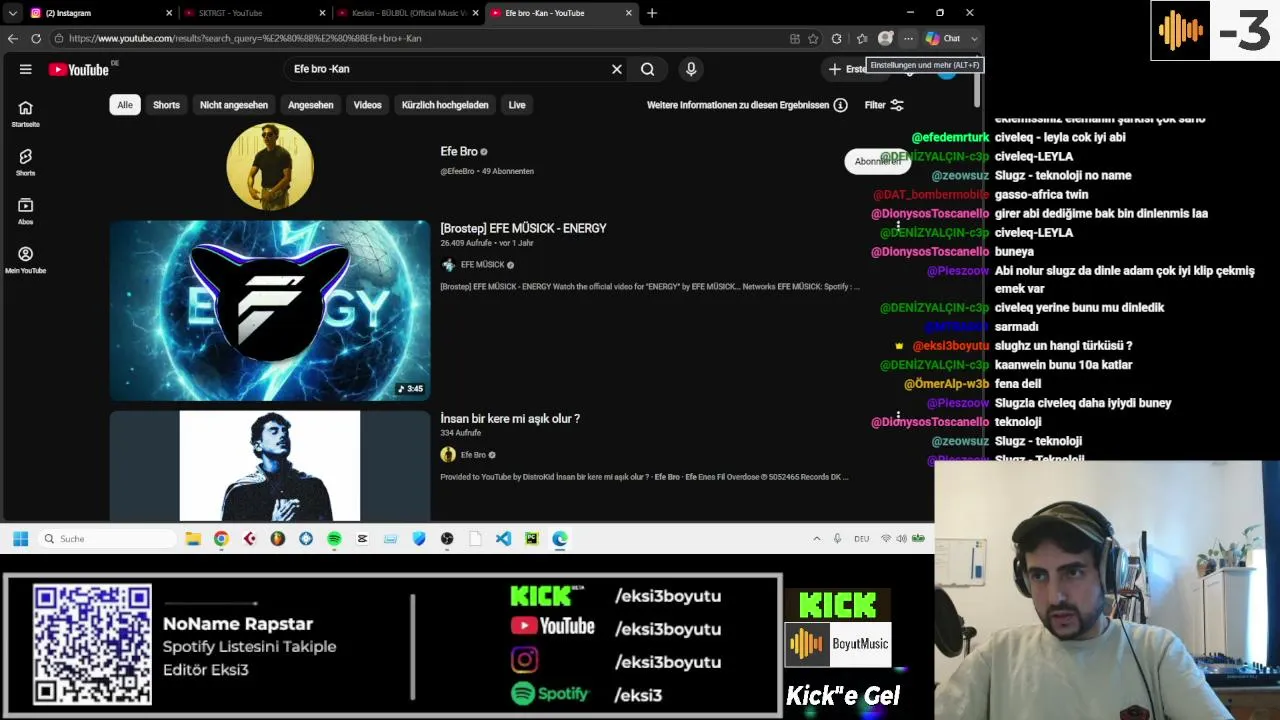Open a new browser tab

click(x=652, y=13)
